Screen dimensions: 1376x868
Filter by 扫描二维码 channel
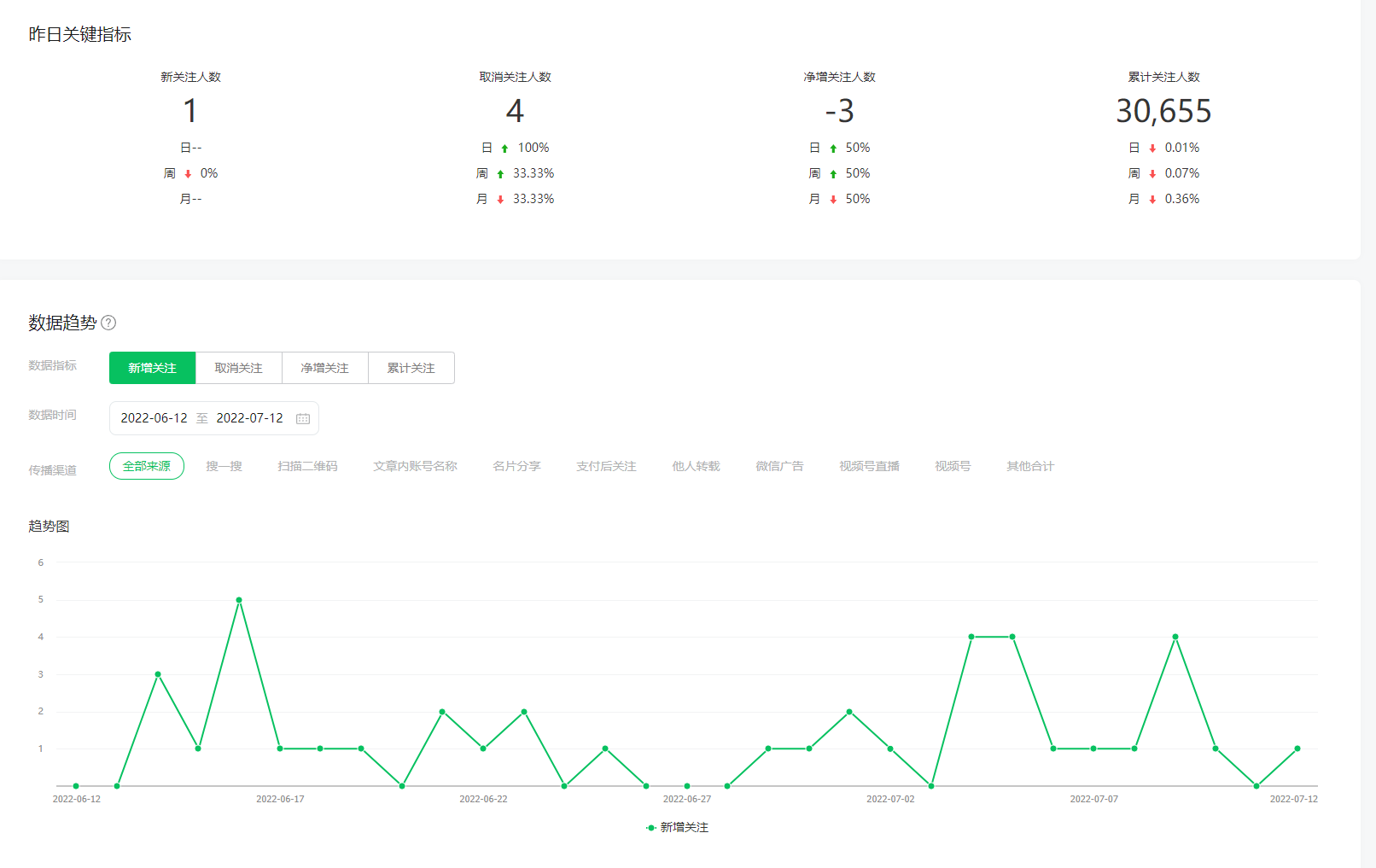[x=307, y=466]
